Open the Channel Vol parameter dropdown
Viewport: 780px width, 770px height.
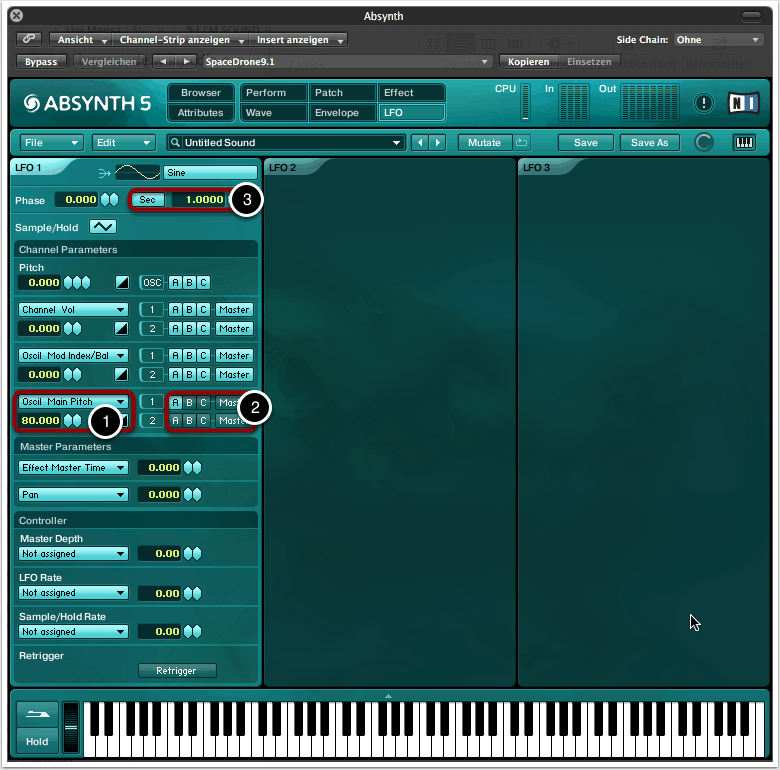pyautogui.click(x=73, y=310)
